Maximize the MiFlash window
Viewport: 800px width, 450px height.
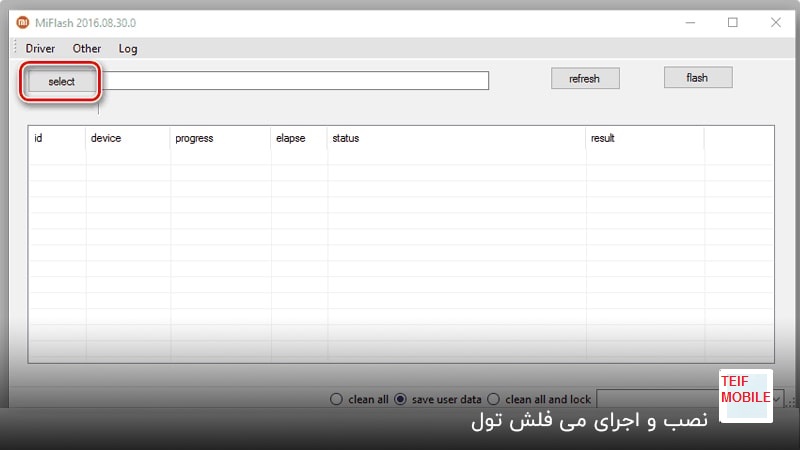(733, 22)
